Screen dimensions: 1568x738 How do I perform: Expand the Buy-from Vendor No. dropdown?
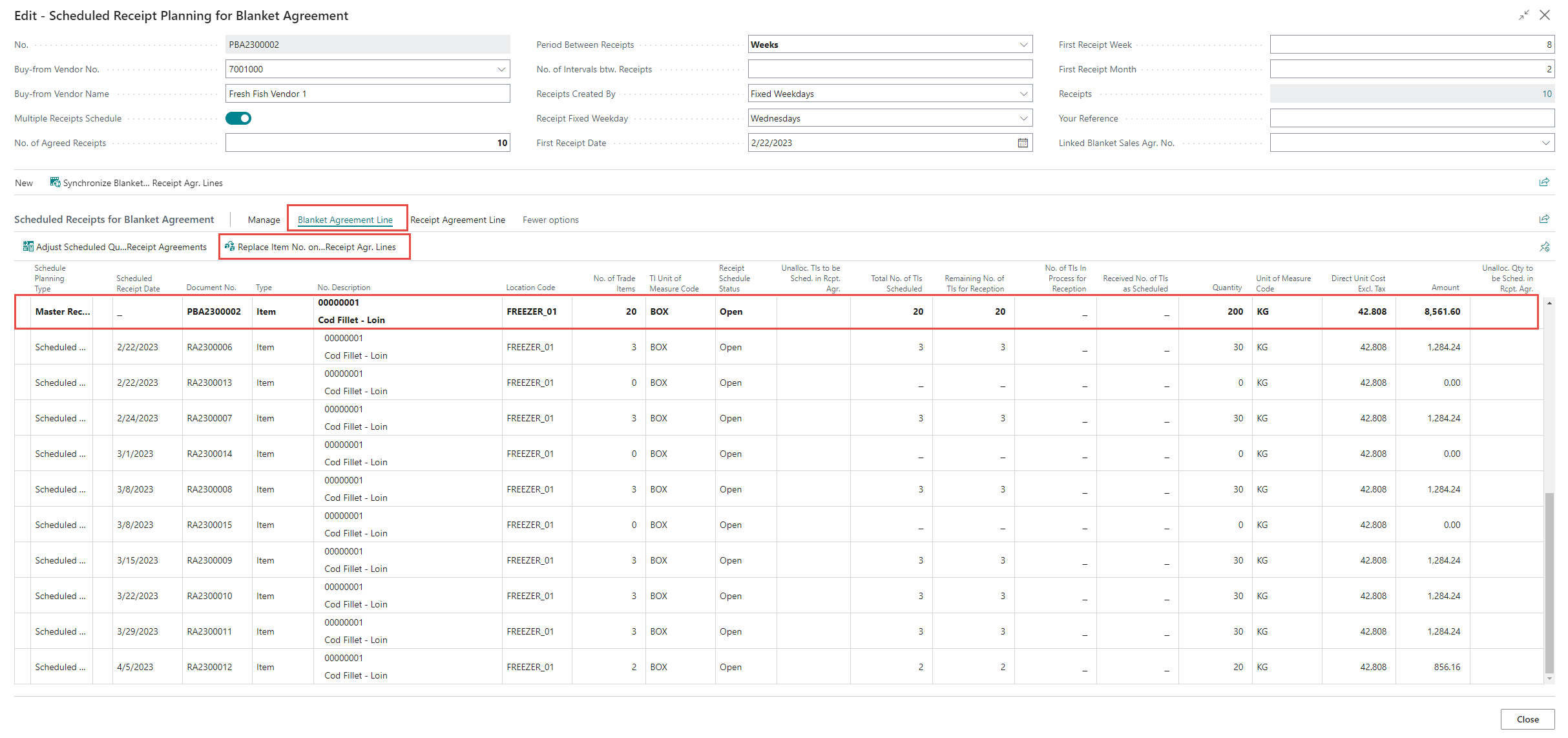point(501,69)
